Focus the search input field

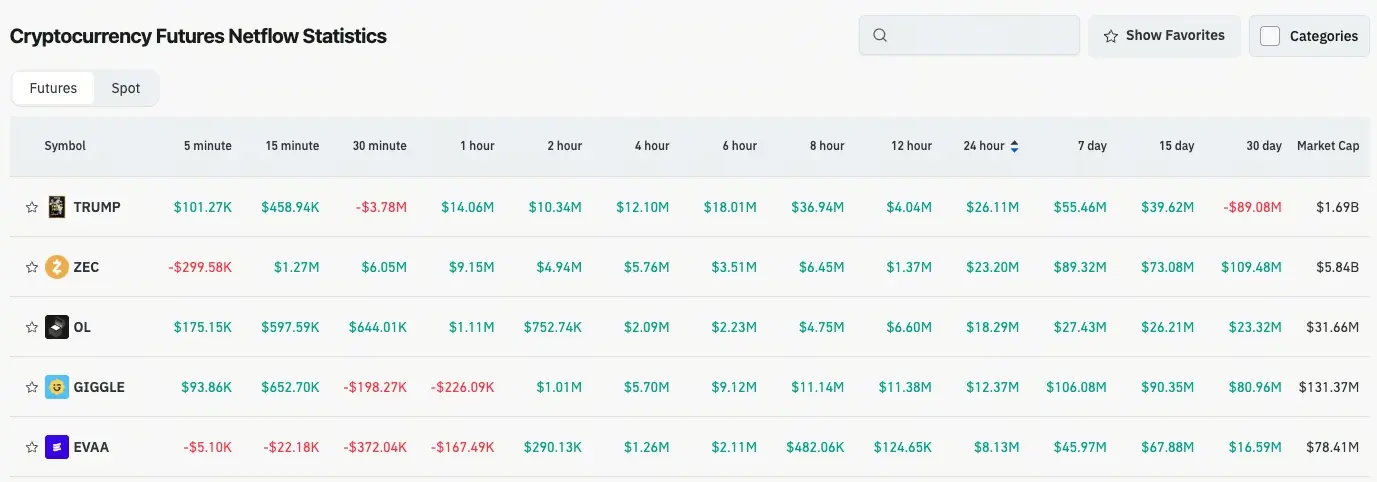tap(969, 35)
